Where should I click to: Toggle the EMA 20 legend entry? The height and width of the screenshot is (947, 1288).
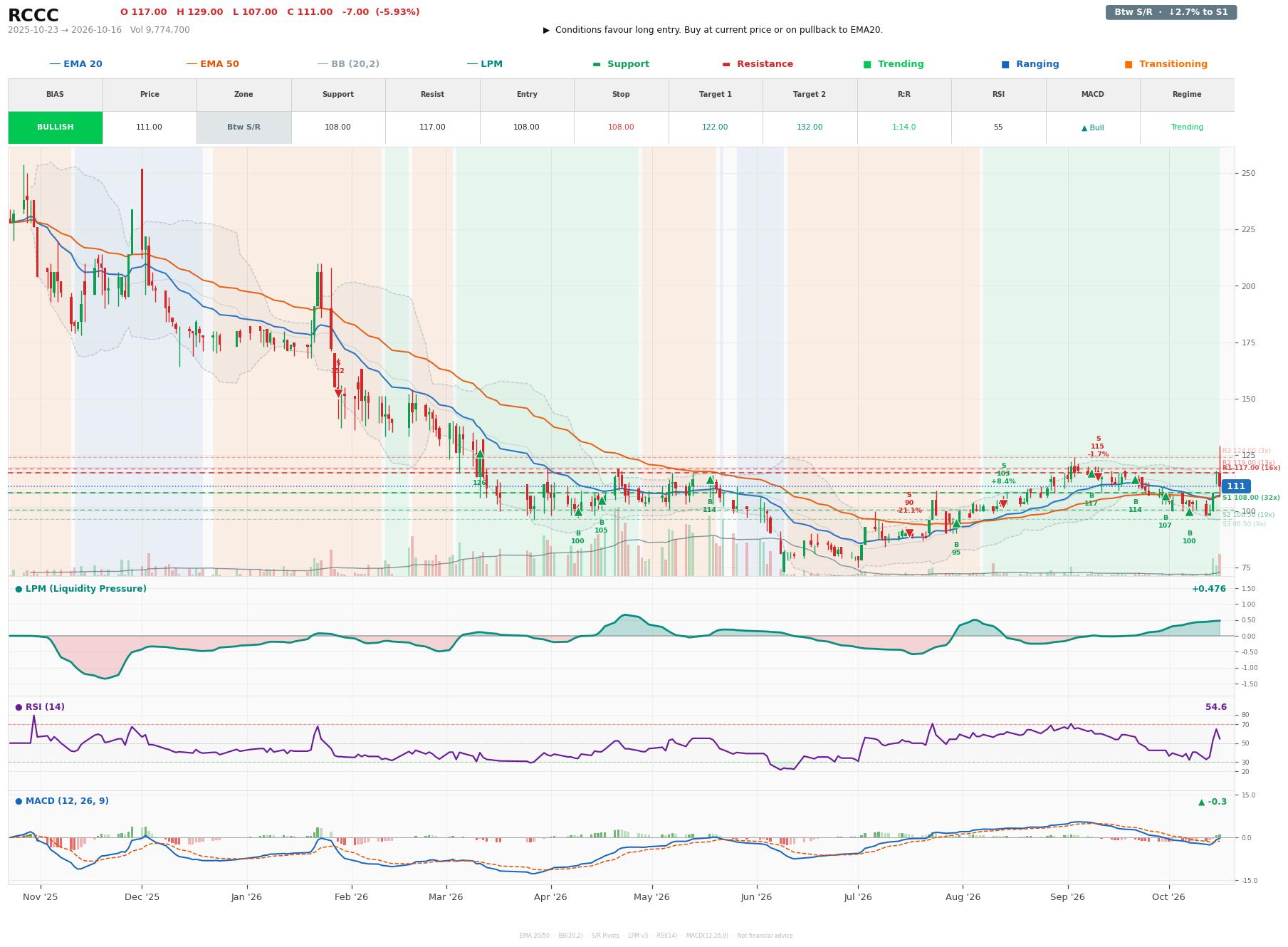click(75, 64)
